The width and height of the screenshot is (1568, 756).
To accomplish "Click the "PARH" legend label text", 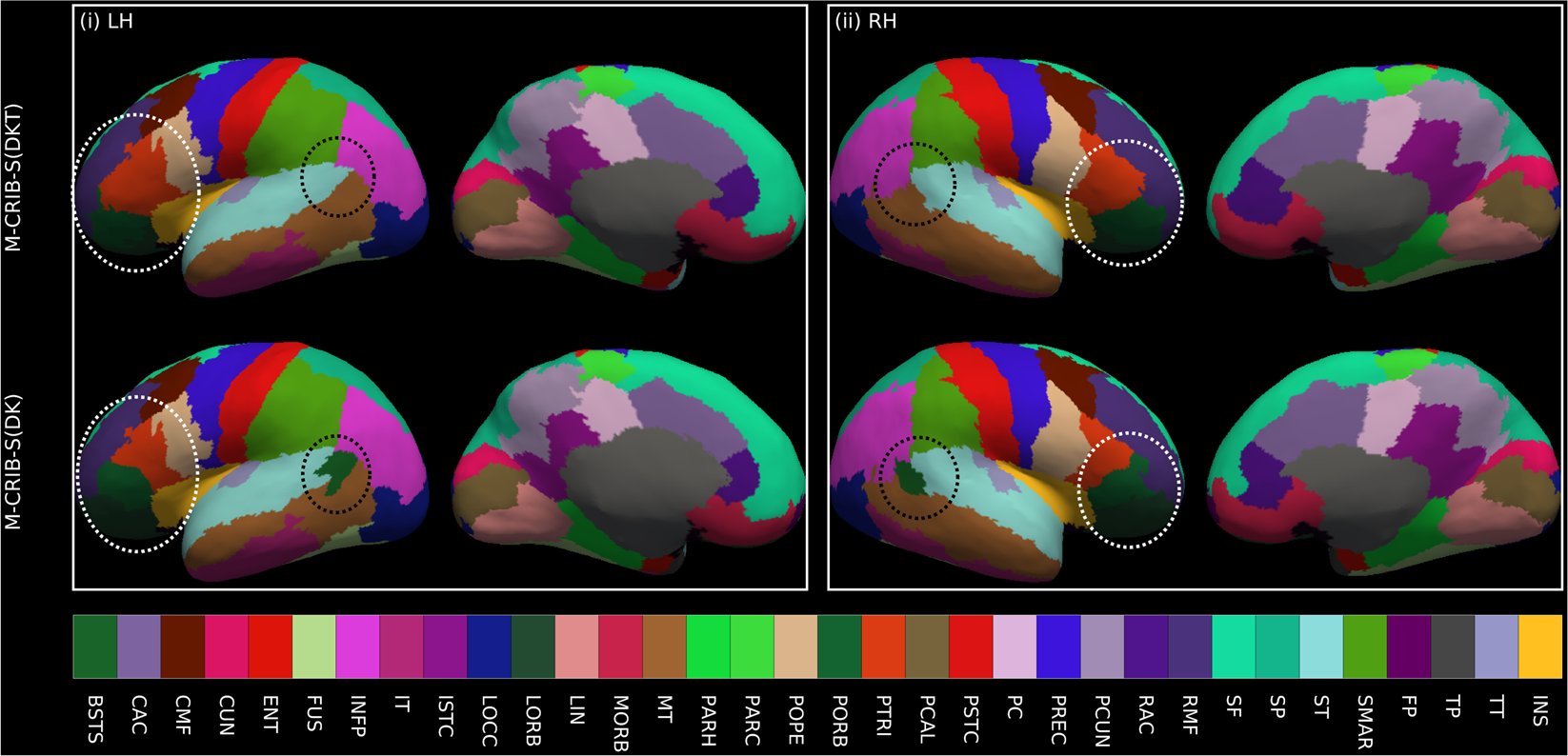I will point(709,721).
